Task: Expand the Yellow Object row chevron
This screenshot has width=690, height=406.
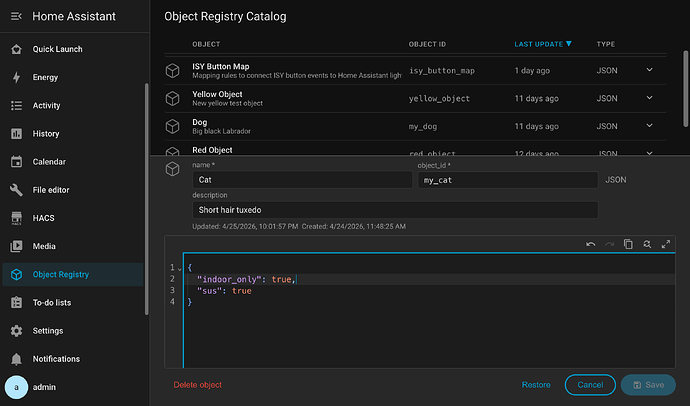Action: [x=650, y=98]
